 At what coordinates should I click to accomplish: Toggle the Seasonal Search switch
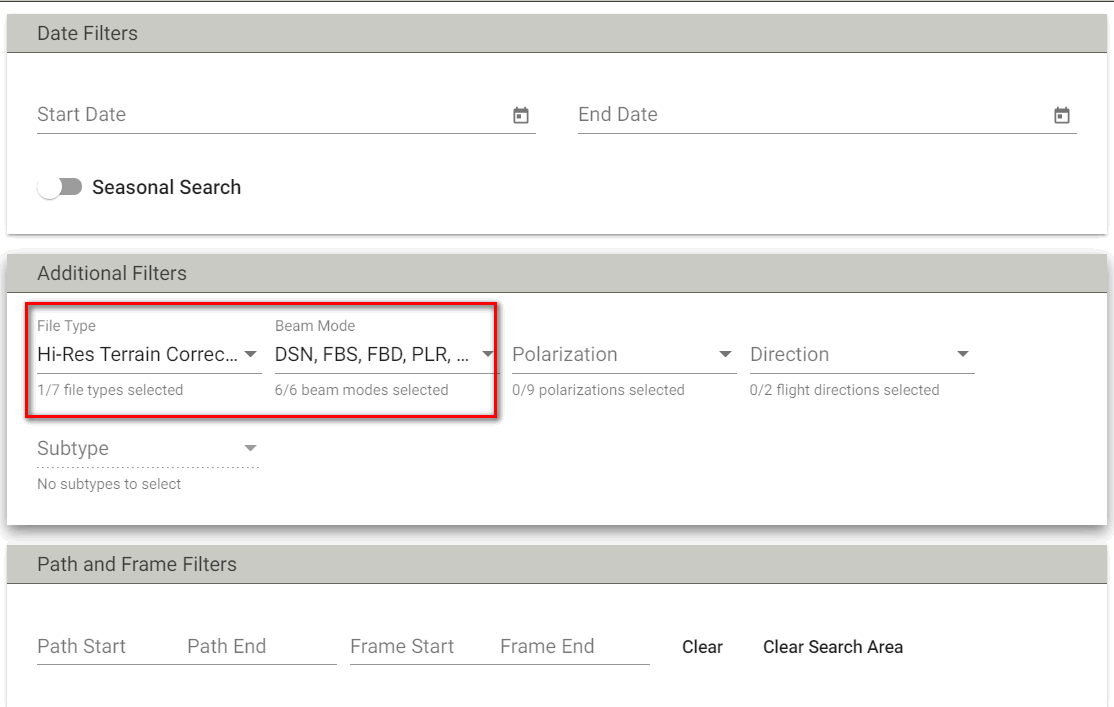point(60,187)
